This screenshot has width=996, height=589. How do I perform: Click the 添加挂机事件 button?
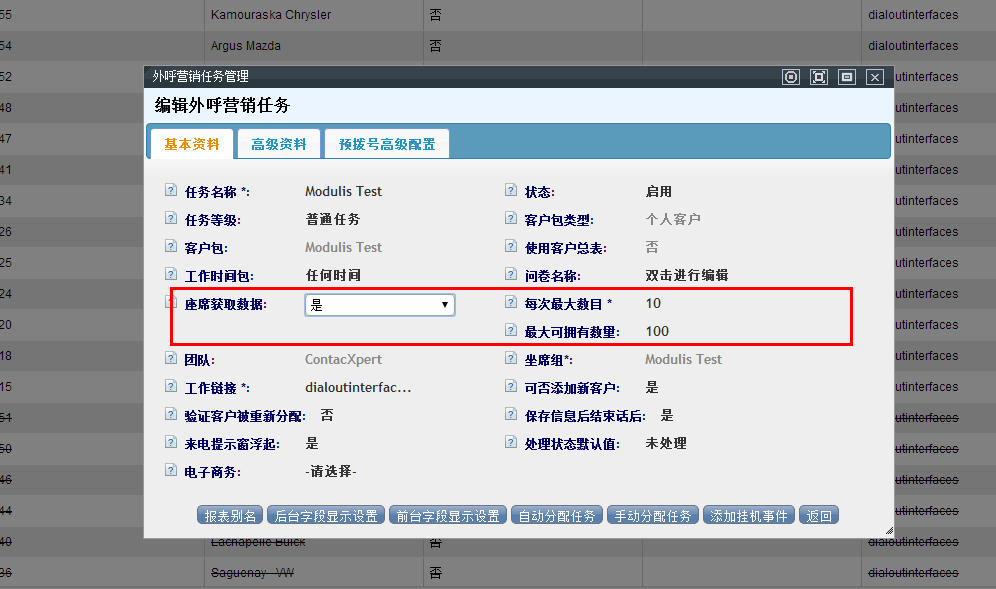(748, 516)
